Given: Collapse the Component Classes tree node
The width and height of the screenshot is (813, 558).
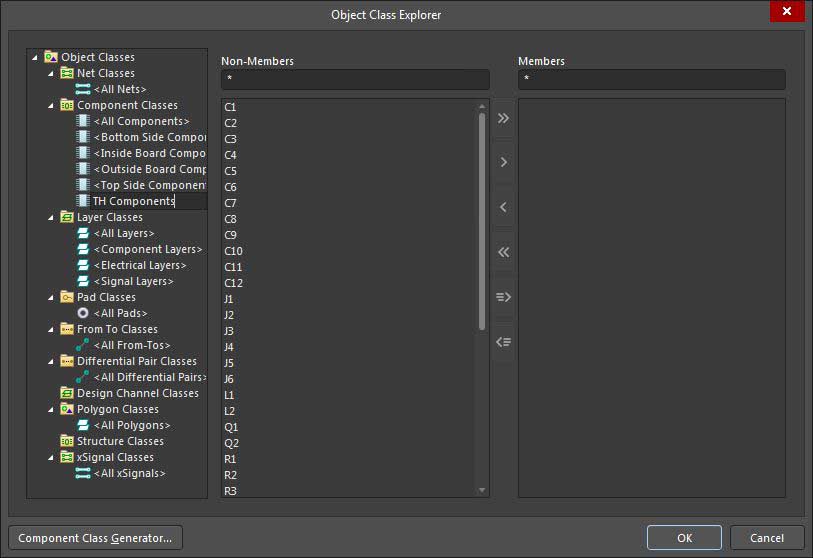Looking at the screenshot, I should tap(51, 105).
